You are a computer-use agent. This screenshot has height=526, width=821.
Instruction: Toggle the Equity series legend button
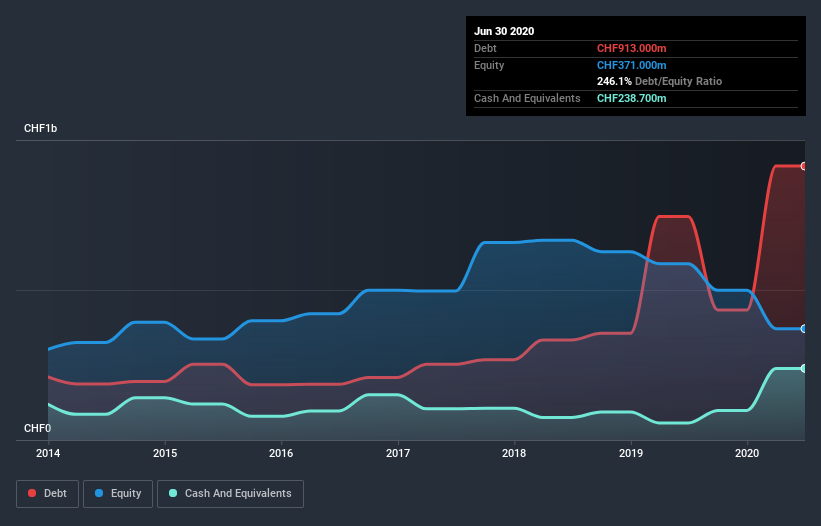[x=118, y=494]
